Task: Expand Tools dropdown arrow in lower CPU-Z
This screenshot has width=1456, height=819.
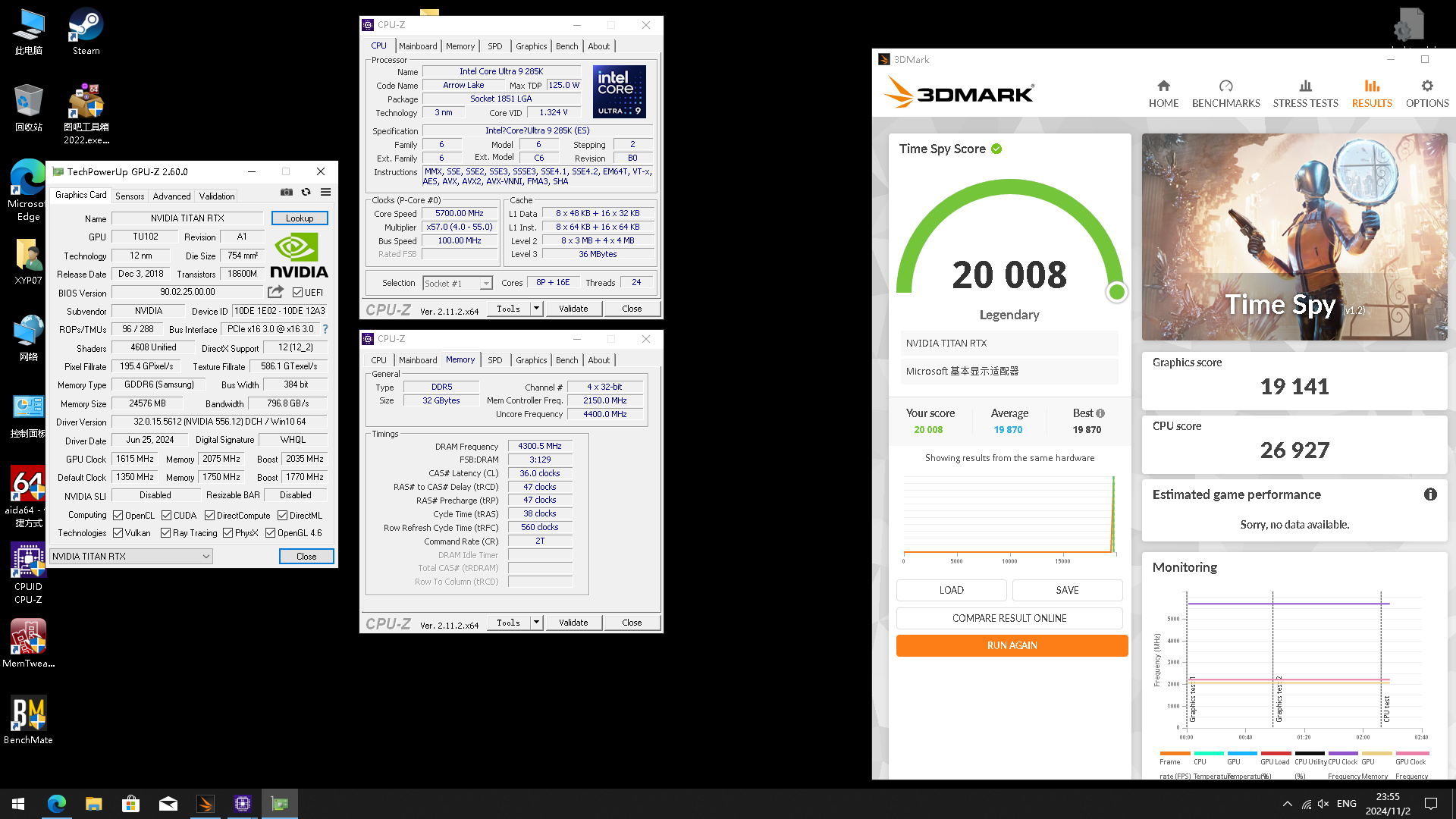Action: 536,623
